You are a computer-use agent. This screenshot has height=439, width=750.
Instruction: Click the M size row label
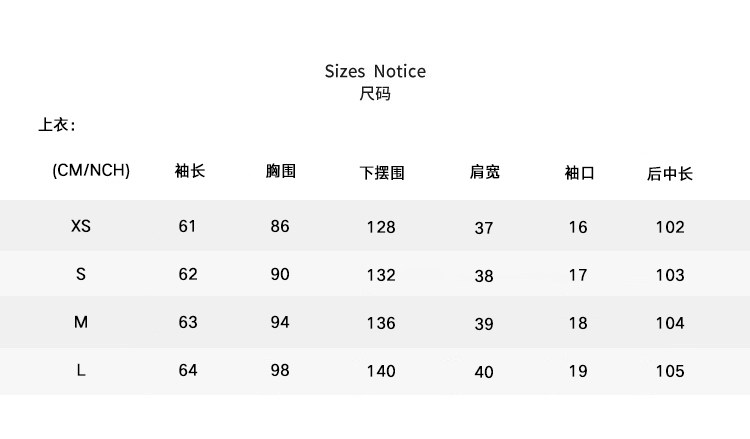click(81, 322)
